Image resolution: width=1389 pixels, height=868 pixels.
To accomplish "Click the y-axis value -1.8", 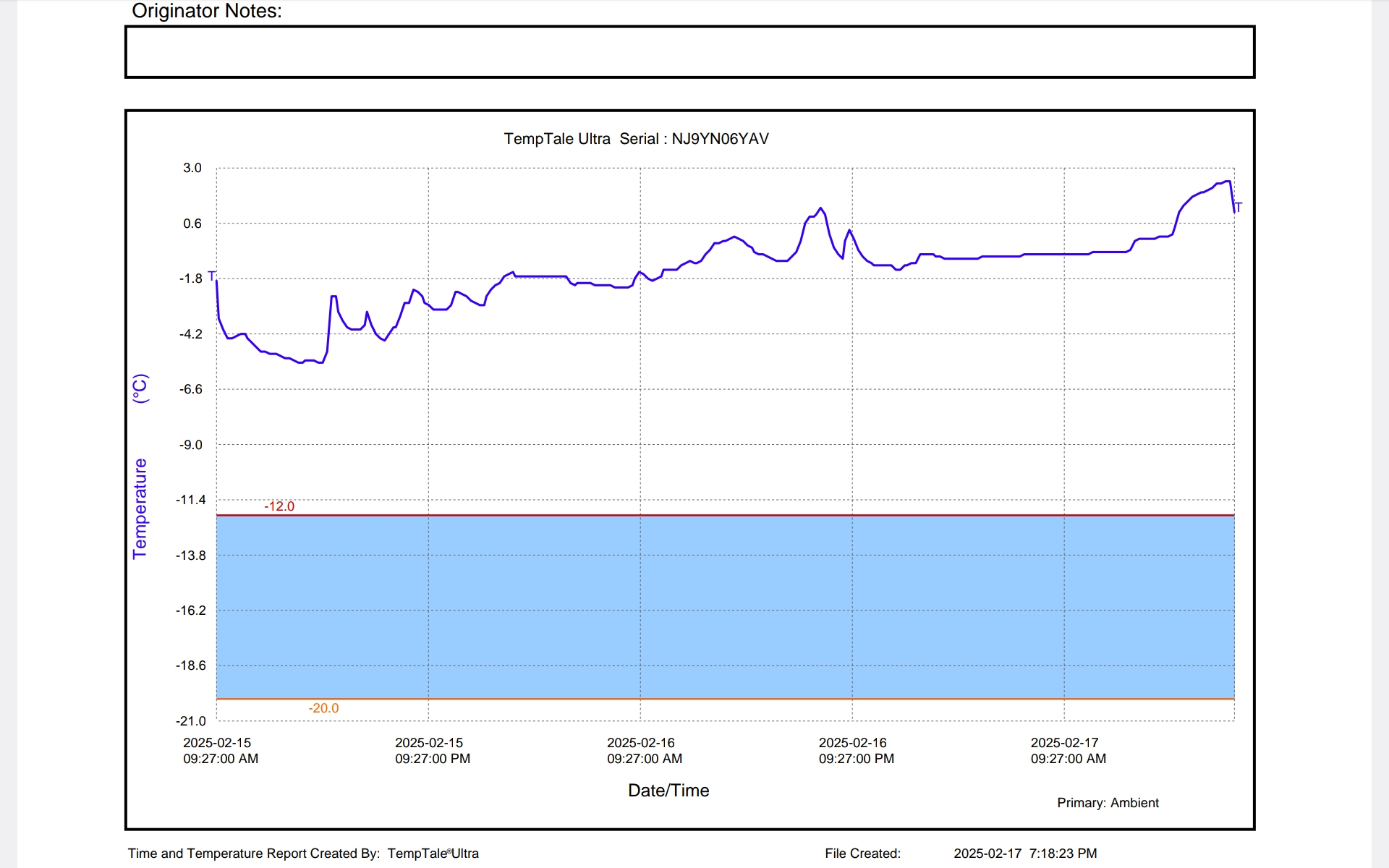I will coord(191,278).
